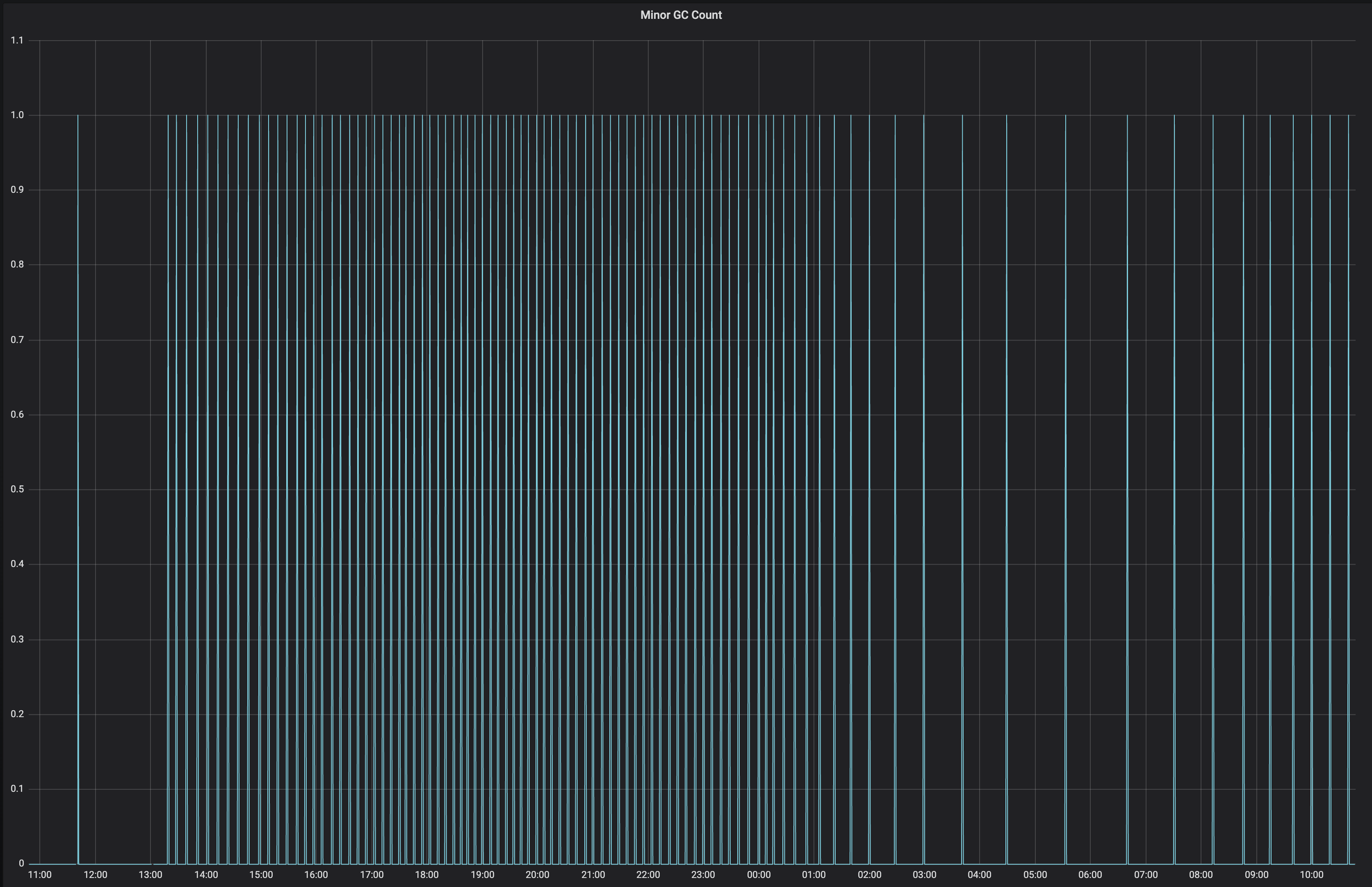Click the 0.3 y-axis value
The height and width of the screenshot is (887, 1372).
coord(17,639)
